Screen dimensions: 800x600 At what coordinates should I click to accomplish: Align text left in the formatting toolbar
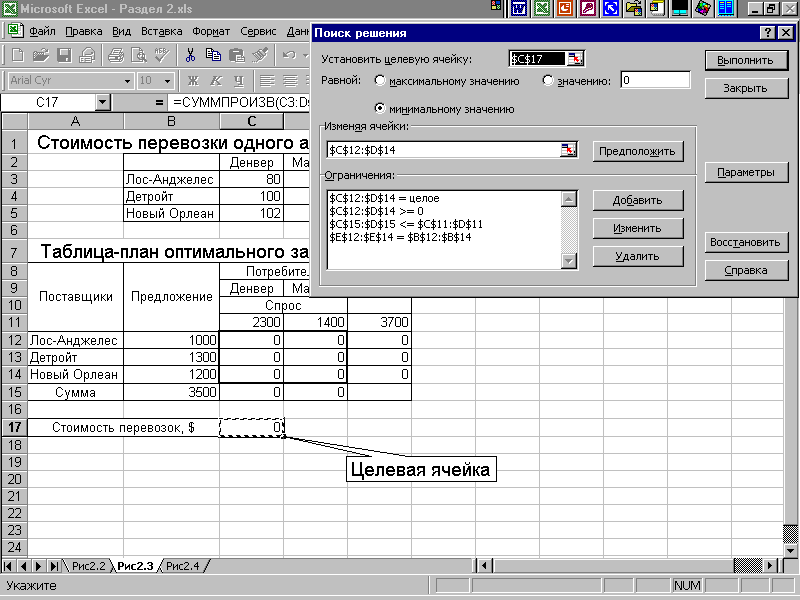pyautogui.click(x=267, y=81)
